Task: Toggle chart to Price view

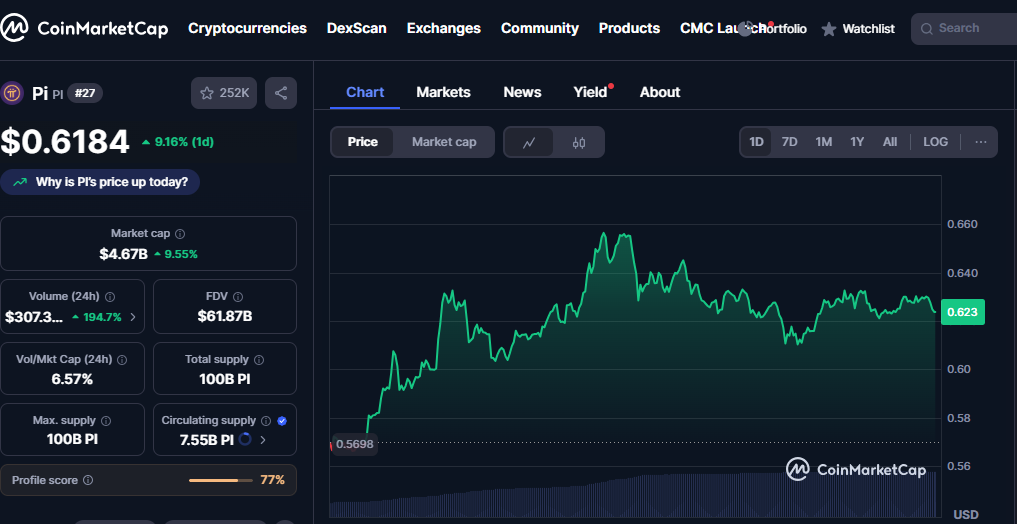Action: 363,142
